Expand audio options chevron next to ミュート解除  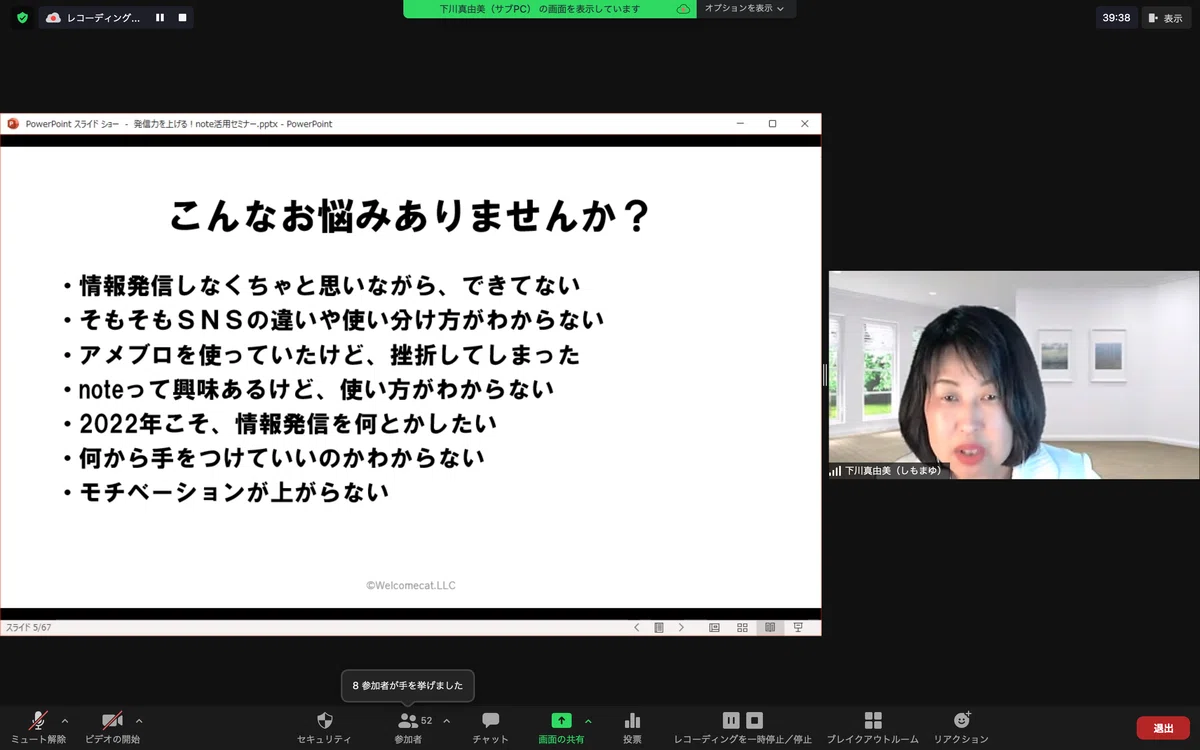coord(65,720)
